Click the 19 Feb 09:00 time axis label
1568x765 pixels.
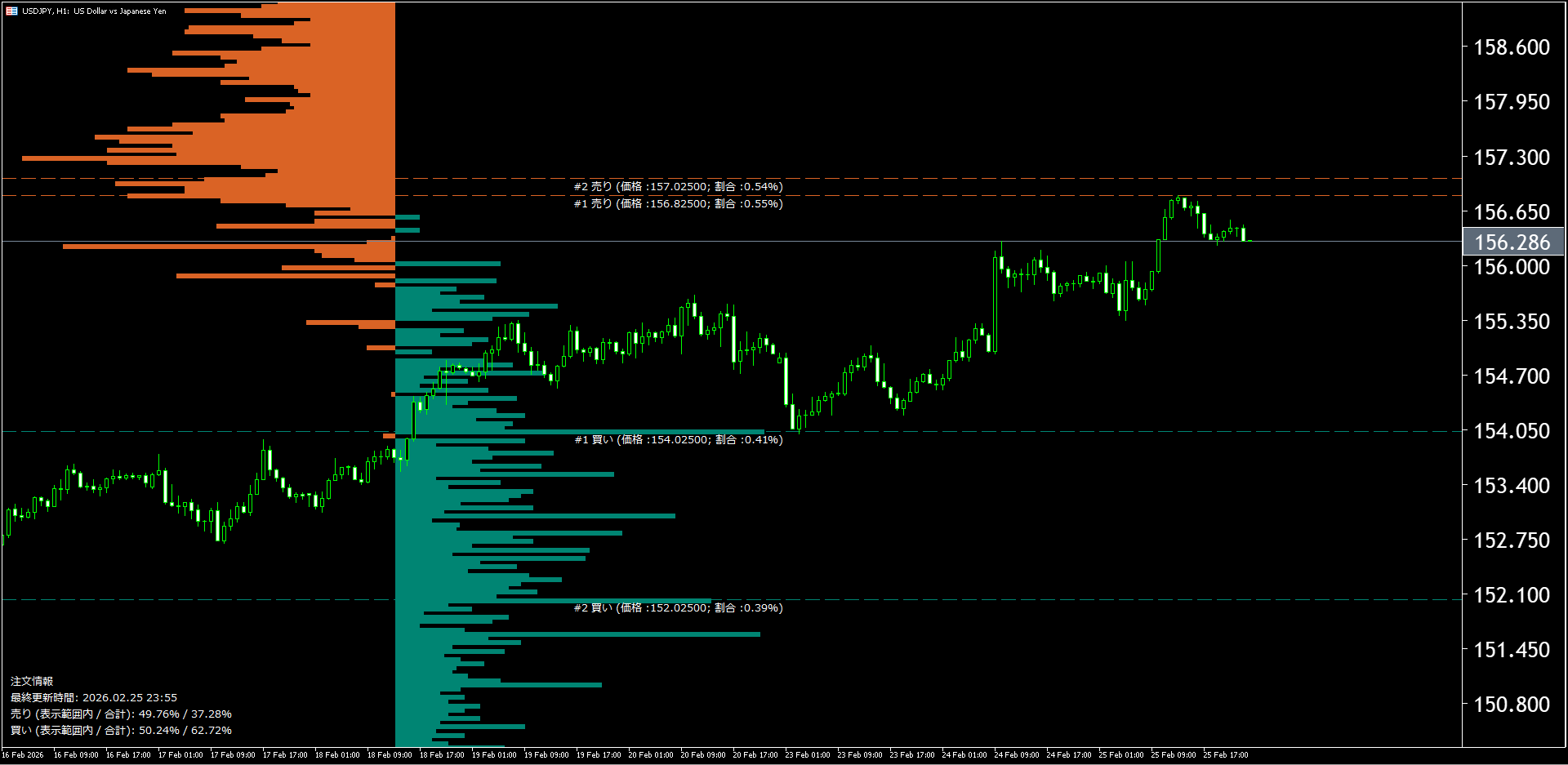pyautogui.click(x=546, y=755)
